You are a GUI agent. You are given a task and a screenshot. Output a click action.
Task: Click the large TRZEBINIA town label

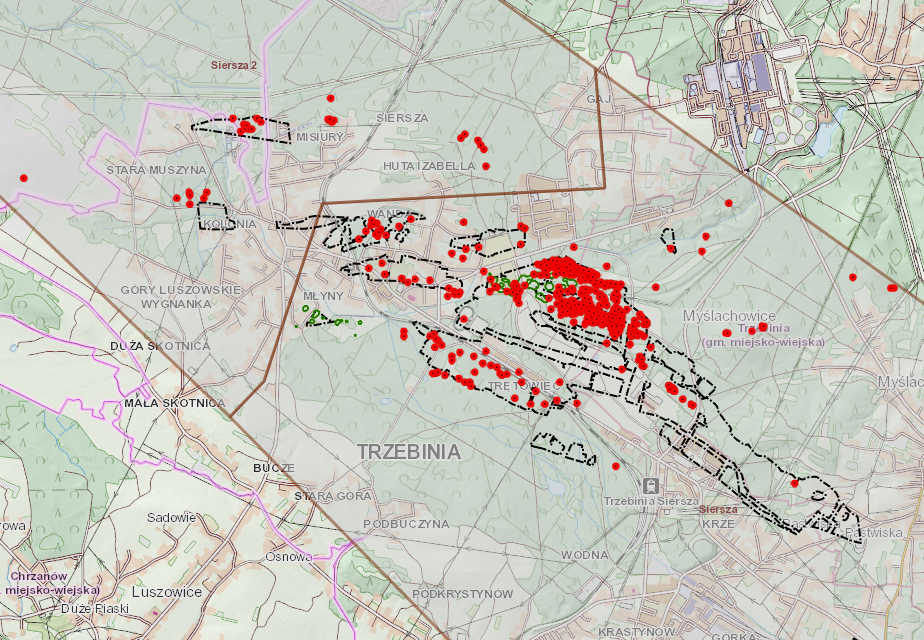click(410, 452)
